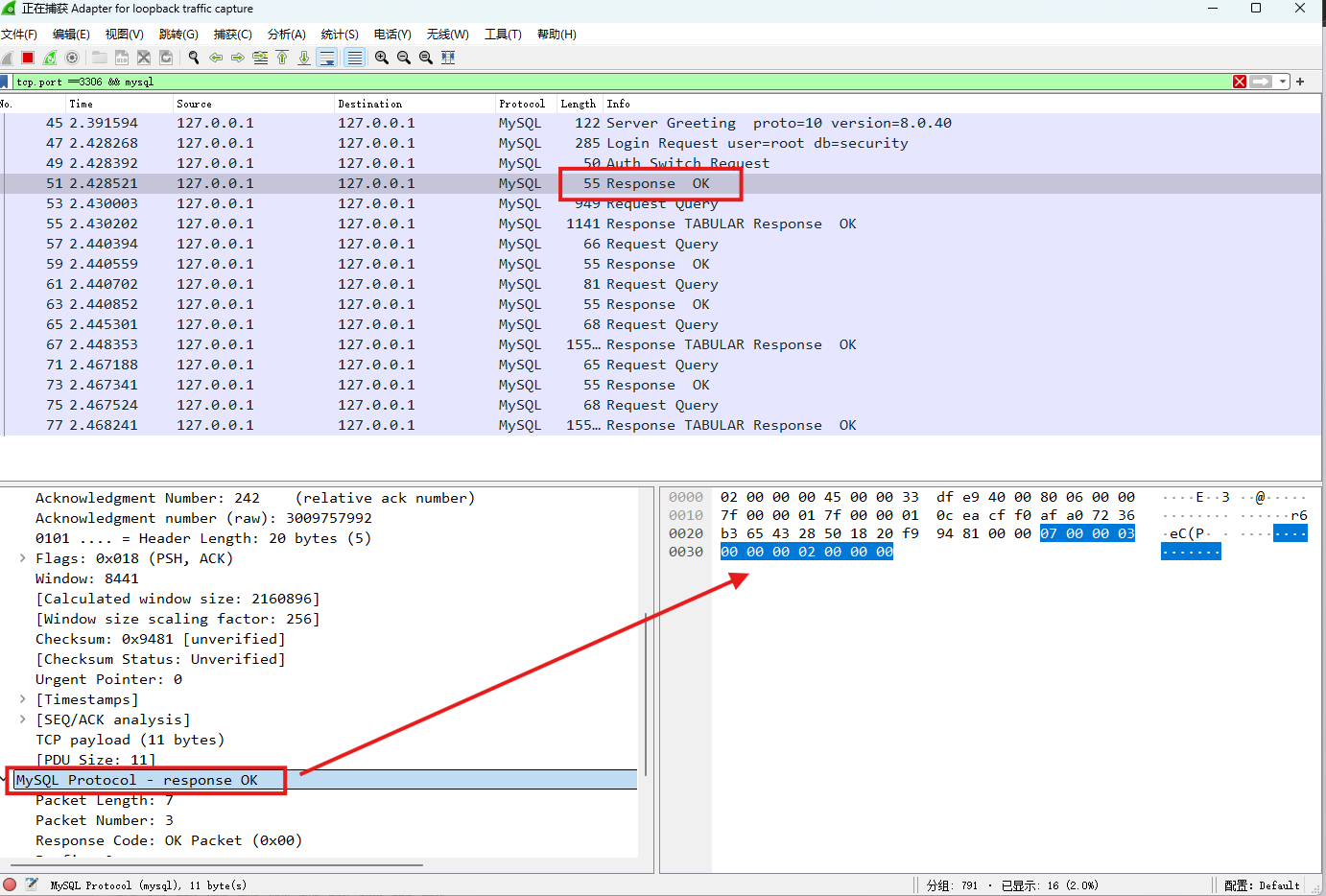The width and height of the screenshot is (1326, 896).
Task: Start a new capture with the shark fin icon
Action: (x=8, y=58)
